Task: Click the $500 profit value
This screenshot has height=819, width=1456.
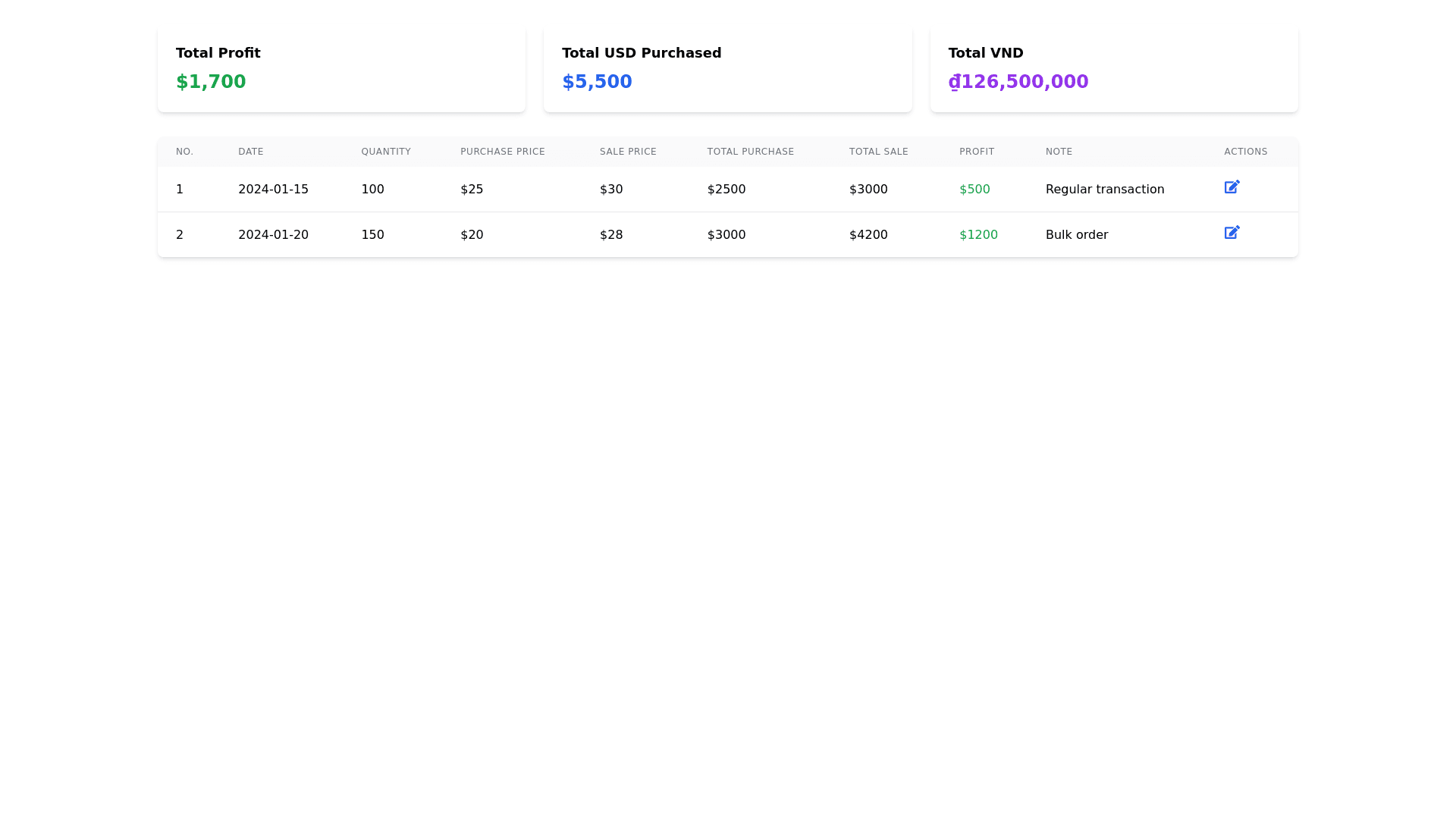Action: (974, 190)
